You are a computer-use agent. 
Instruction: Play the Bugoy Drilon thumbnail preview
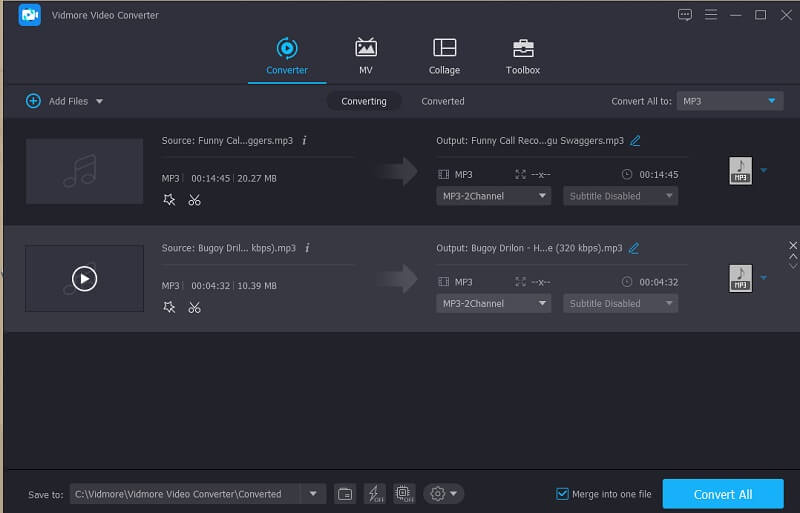[84, 278]
